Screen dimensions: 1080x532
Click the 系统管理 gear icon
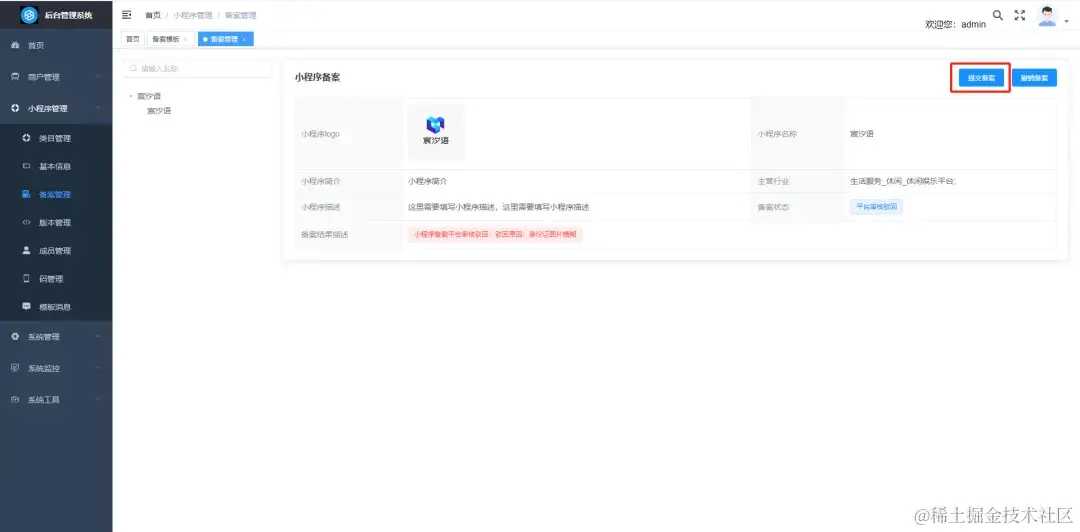click(15, 336)
